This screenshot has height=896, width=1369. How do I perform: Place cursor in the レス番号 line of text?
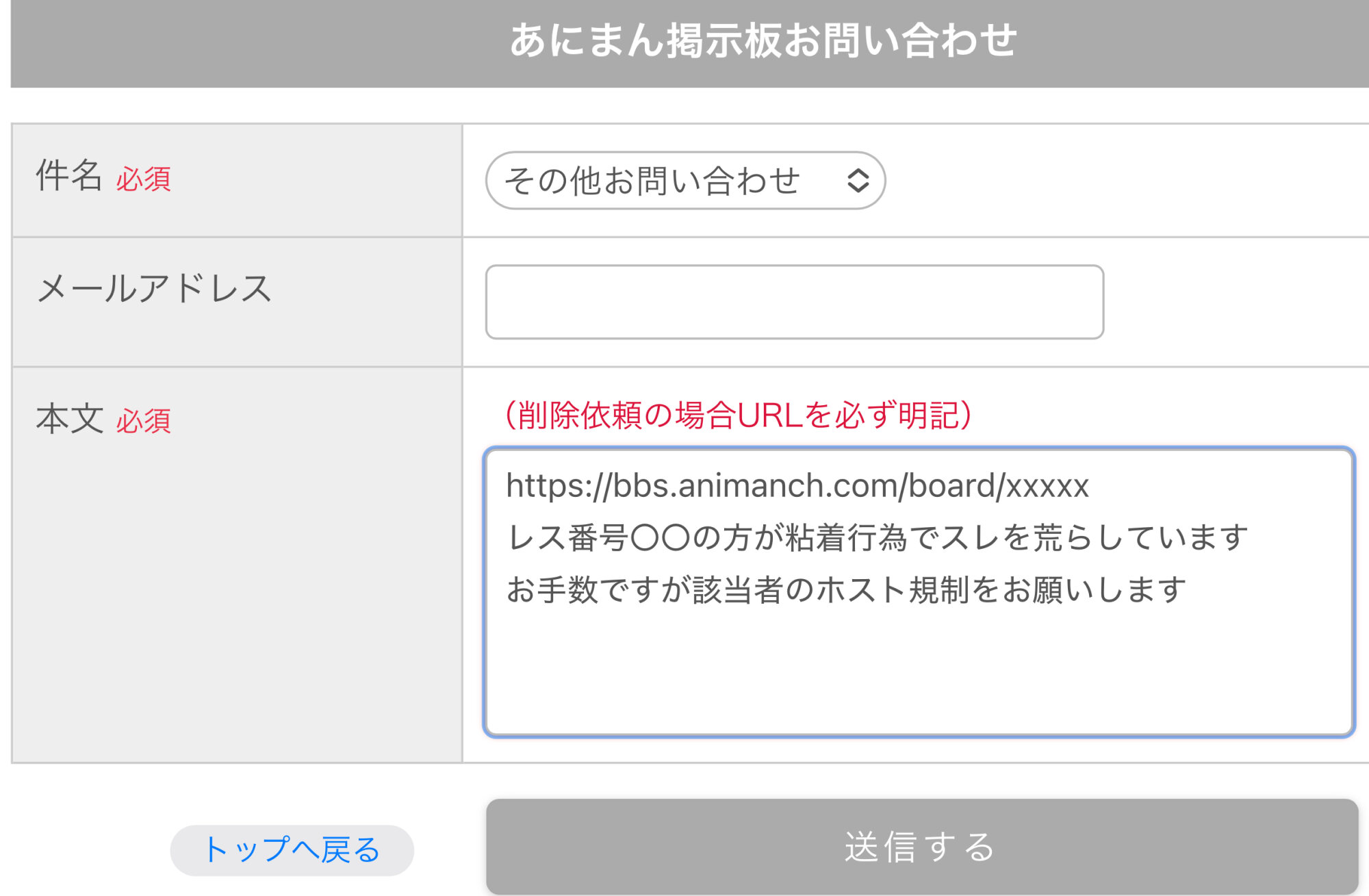pyautogui.click(x=876, y=537)
